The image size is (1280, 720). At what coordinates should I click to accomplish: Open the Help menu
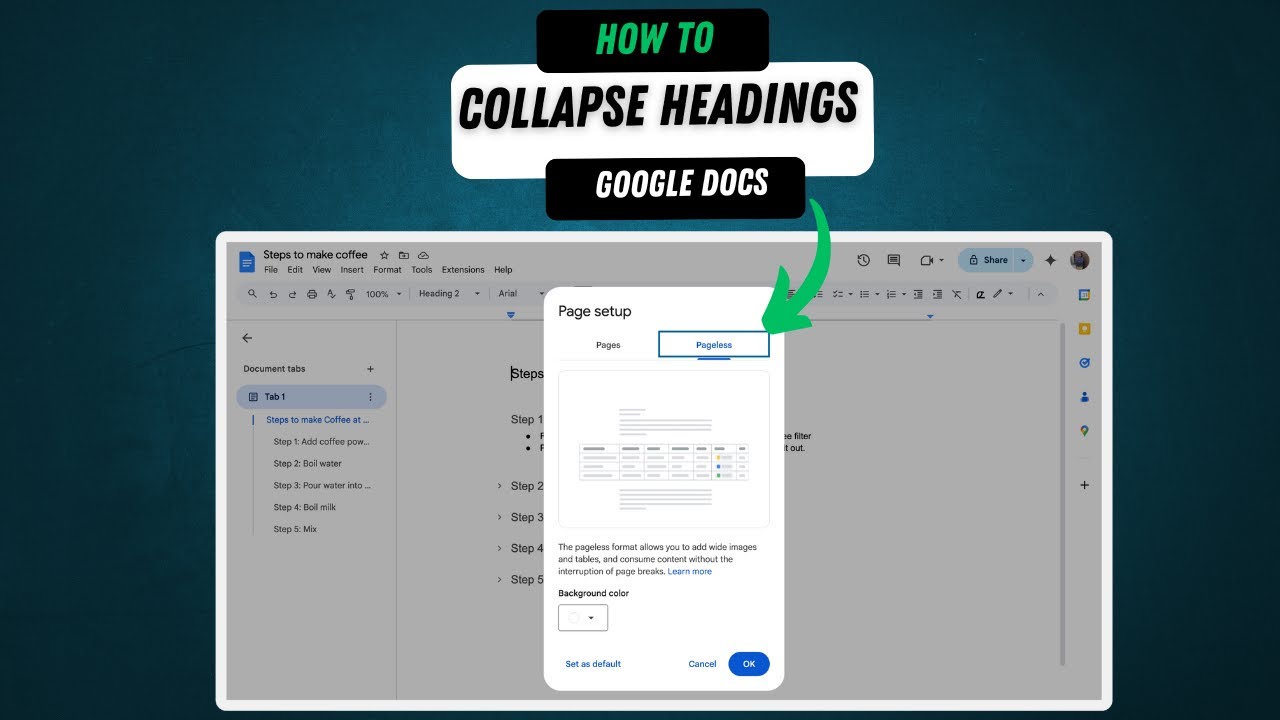tap(503, 270)
